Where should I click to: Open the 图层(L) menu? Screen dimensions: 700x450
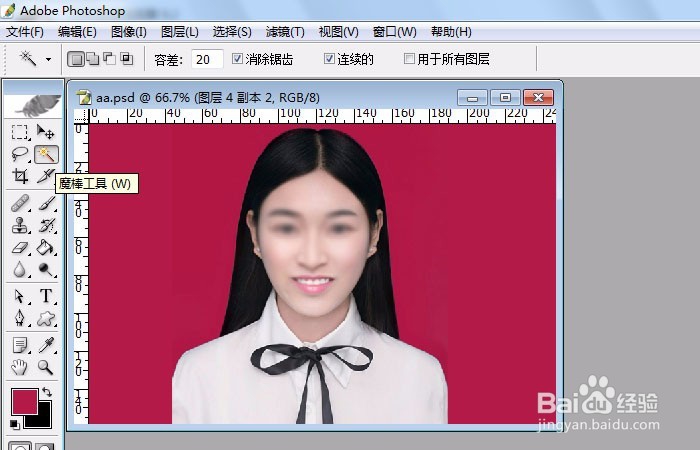(179, 32)
